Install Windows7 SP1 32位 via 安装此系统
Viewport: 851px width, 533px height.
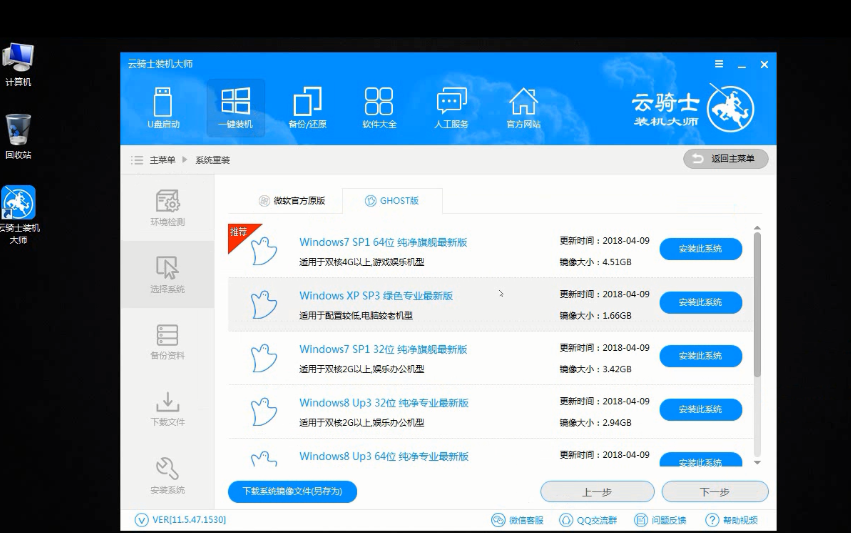[x=701, y=356]
